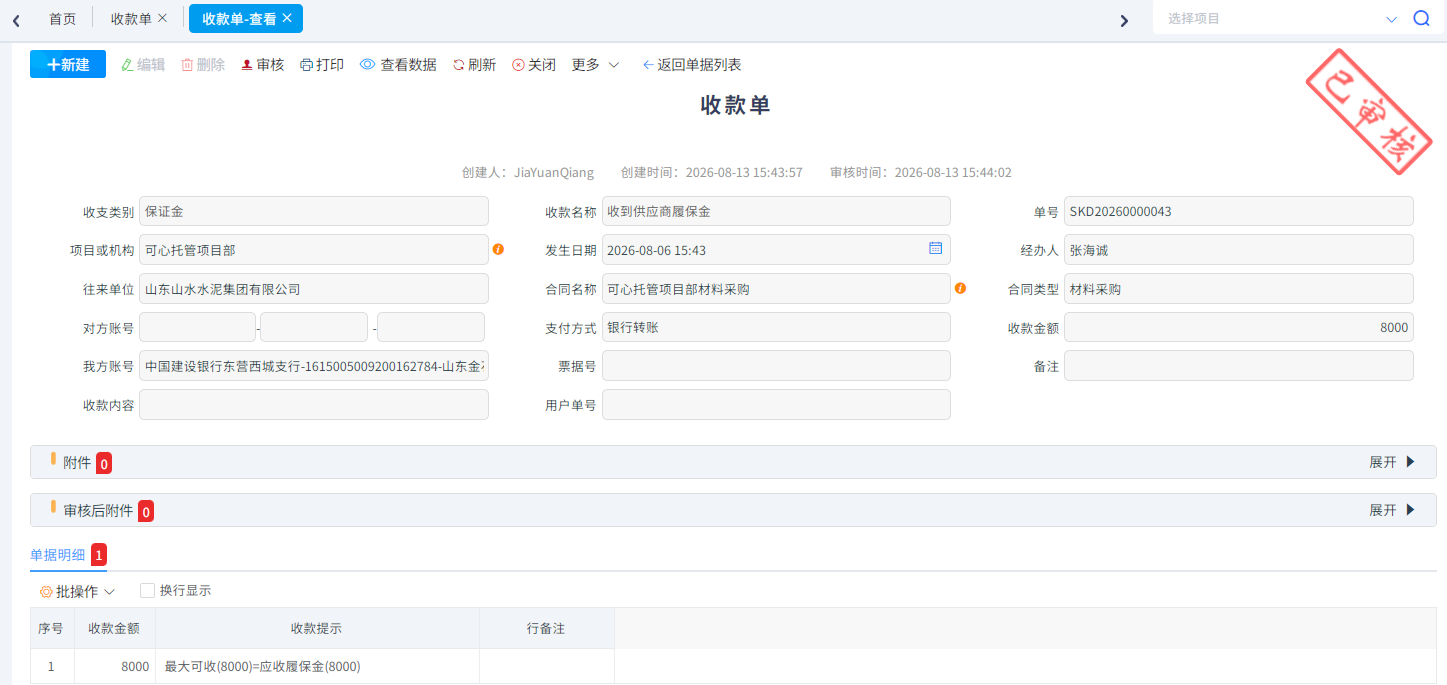Screen dimensions: 1447x685
Task: Click the 收支类别 field
Action: pos(314,211)
